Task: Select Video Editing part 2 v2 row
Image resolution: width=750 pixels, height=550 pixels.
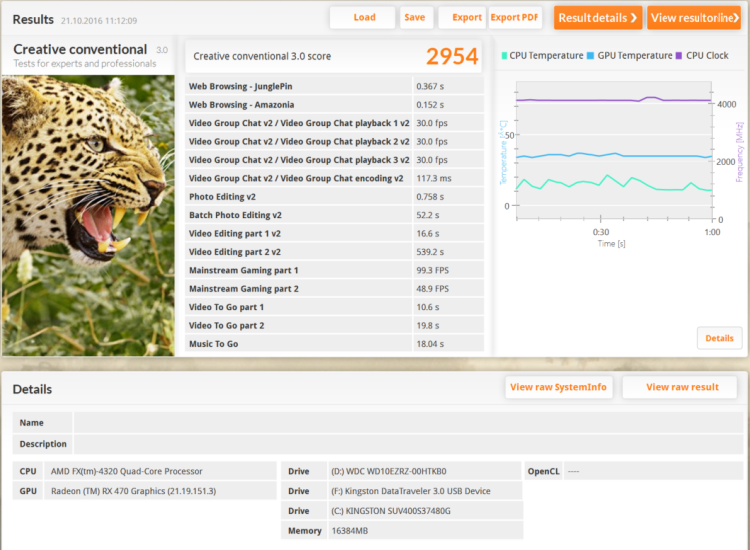Action: 334,252
